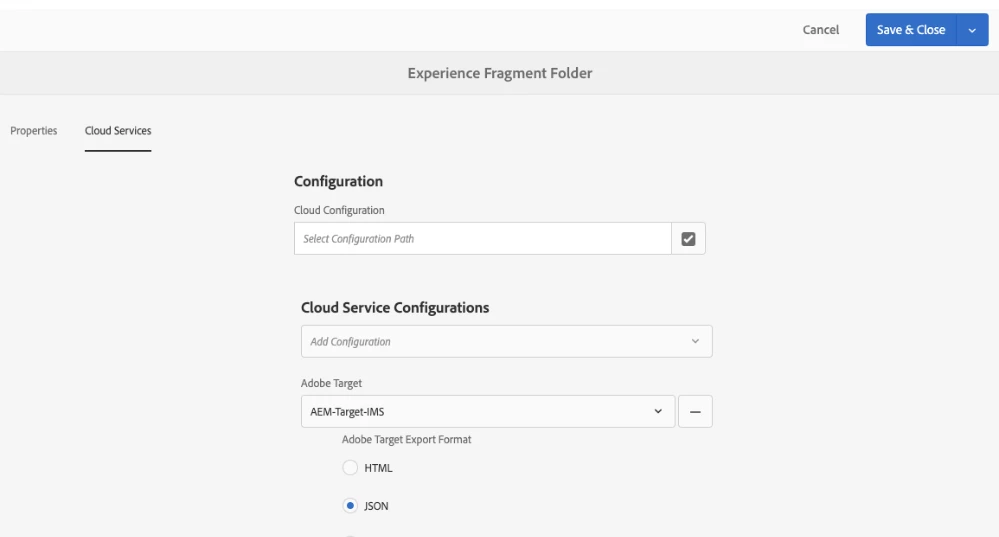Click the Experience Fragment Folder title

point(501,72)
